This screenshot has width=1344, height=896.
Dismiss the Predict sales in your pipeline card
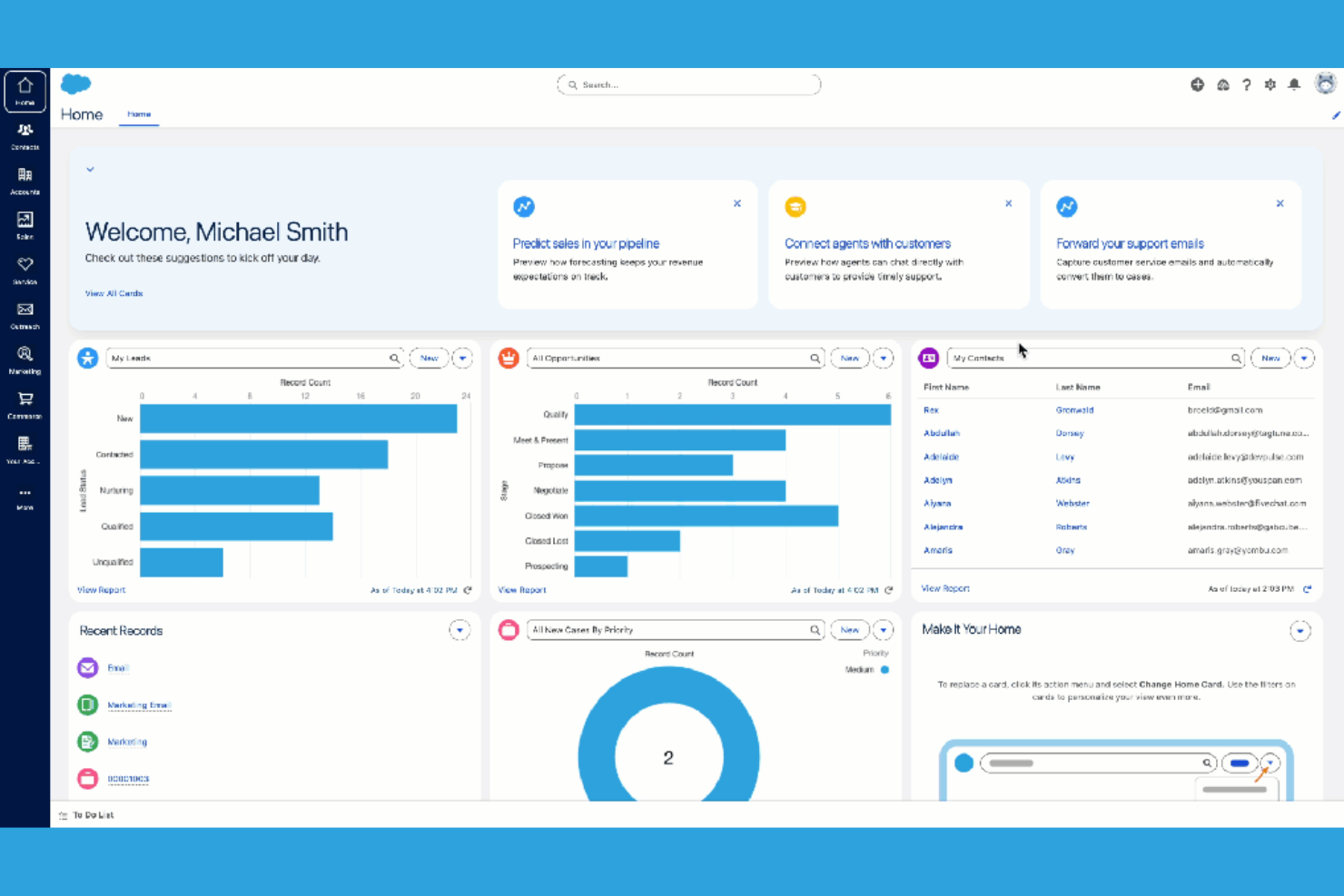coord(736,203)
